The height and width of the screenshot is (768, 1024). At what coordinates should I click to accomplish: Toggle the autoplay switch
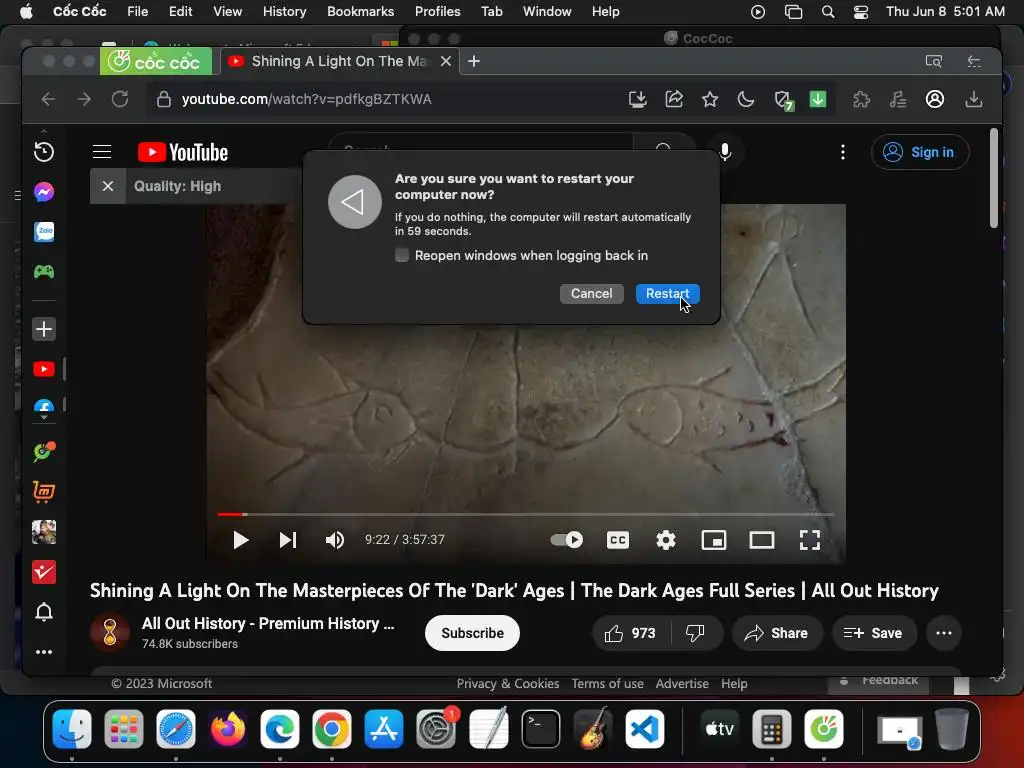coord(566,540)
